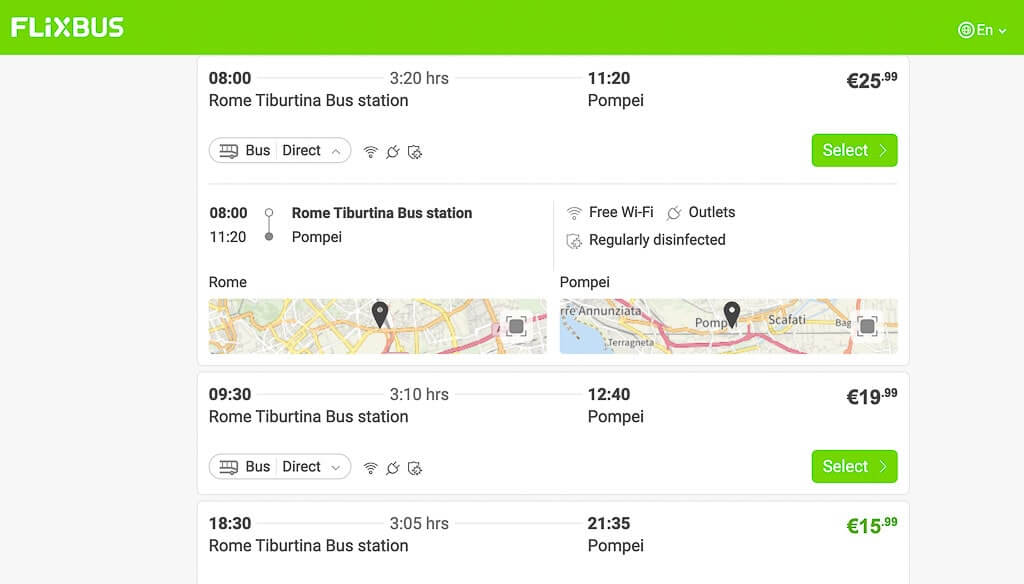Click the outlet plug icon on 08:00 trip
Image resolution: width=1024 pixels, height=584 pixels.
coord(392,152)
